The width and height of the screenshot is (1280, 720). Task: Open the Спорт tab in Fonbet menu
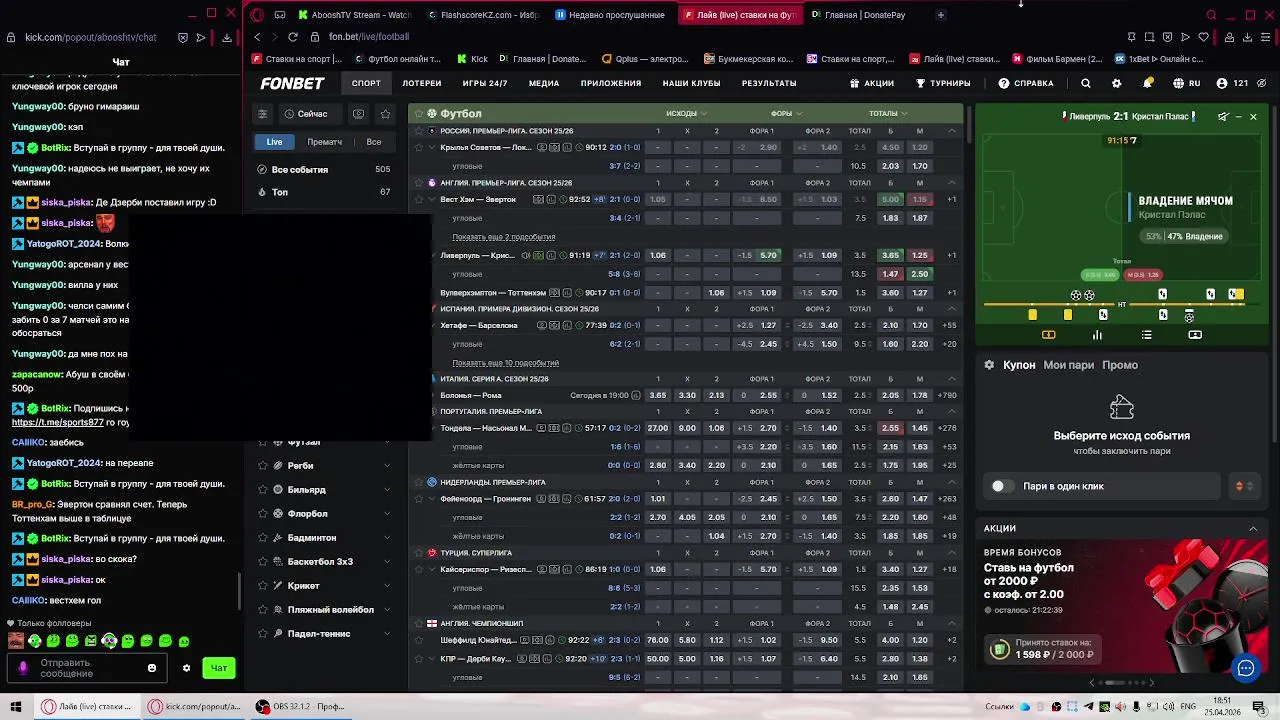click(x=366, y=84)
